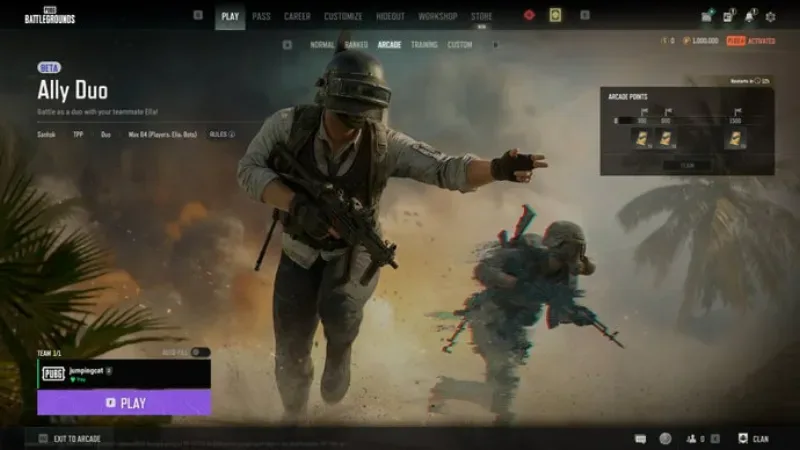Image resolution: width=800 pixels, height=450 pixels.
Task: Open the PLAY main tab
Action: point(230,16)
